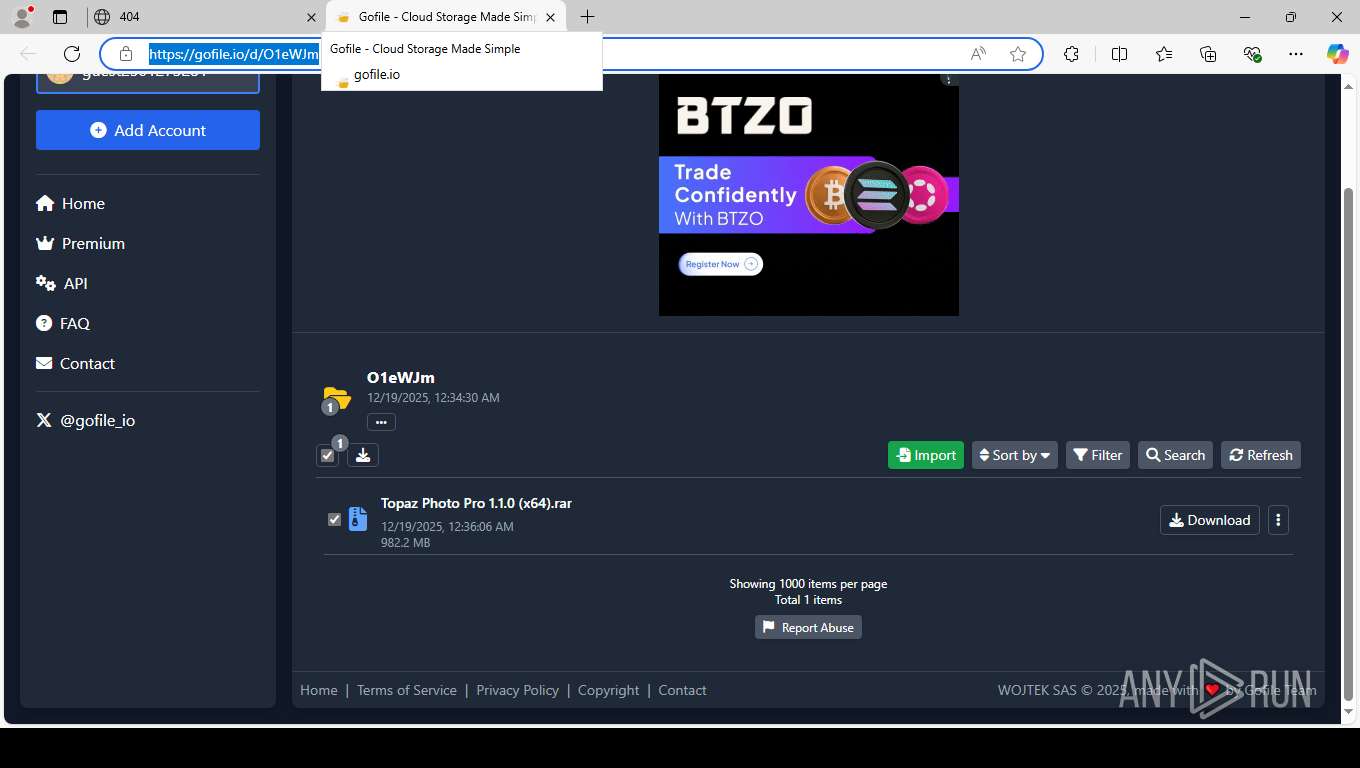Viewport: 1360px width, 768px height.
Task: Open the API sidebar item
Action: (x=62, y=283)
